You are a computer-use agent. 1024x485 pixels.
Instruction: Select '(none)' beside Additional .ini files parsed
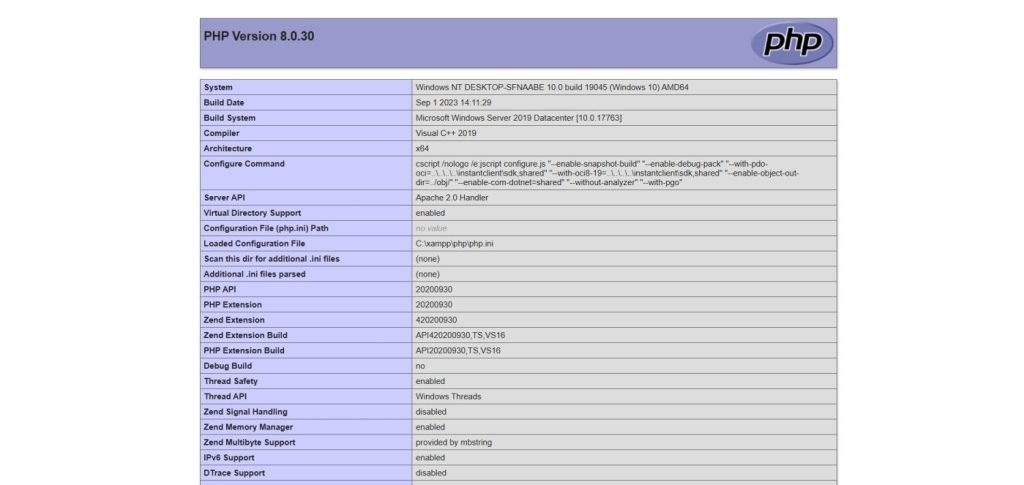click(x=428, y=274)
